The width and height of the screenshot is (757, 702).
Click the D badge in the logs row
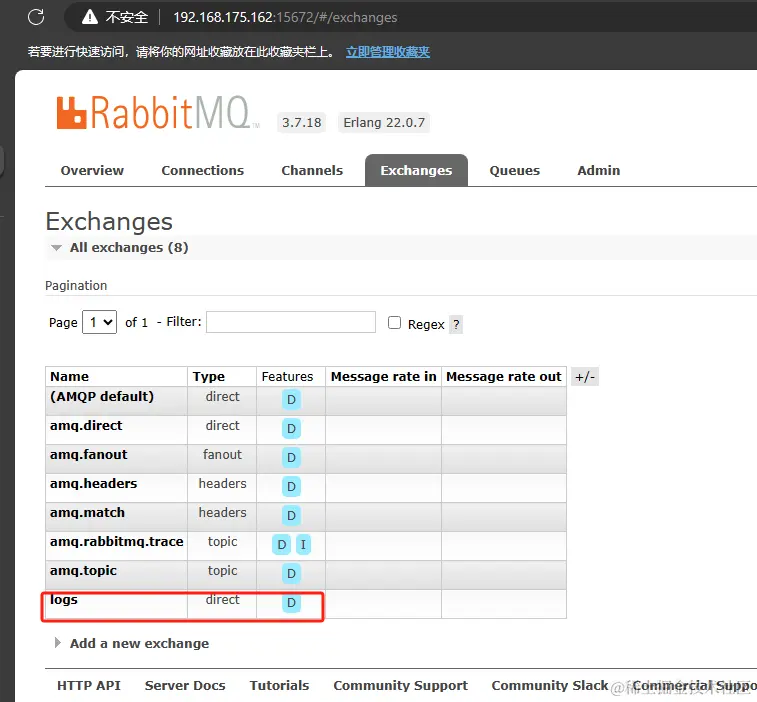click(x=291, y=603)
